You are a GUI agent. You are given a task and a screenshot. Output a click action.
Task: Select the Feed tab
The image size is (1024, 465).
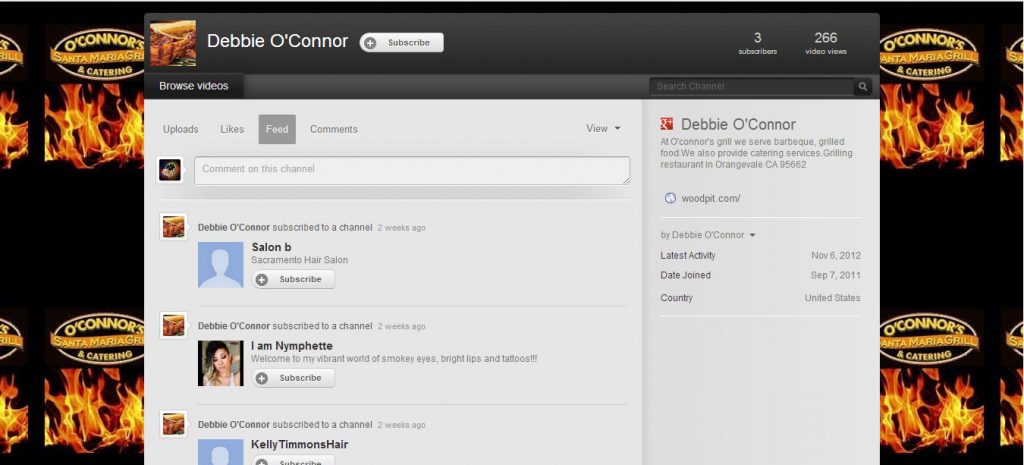[x=277, y=129]
